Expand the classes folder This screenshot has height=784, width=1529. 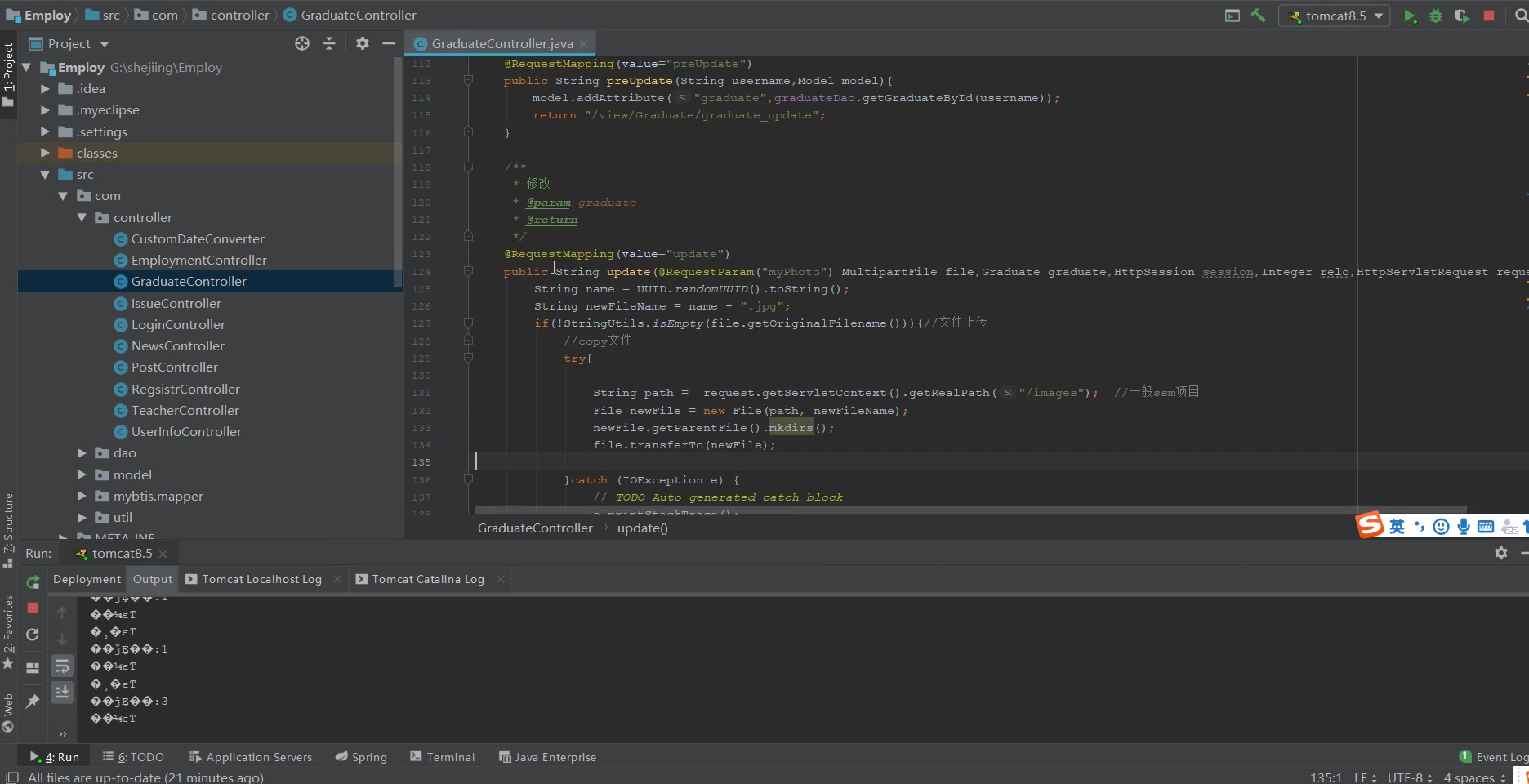[x=45, y=153]
